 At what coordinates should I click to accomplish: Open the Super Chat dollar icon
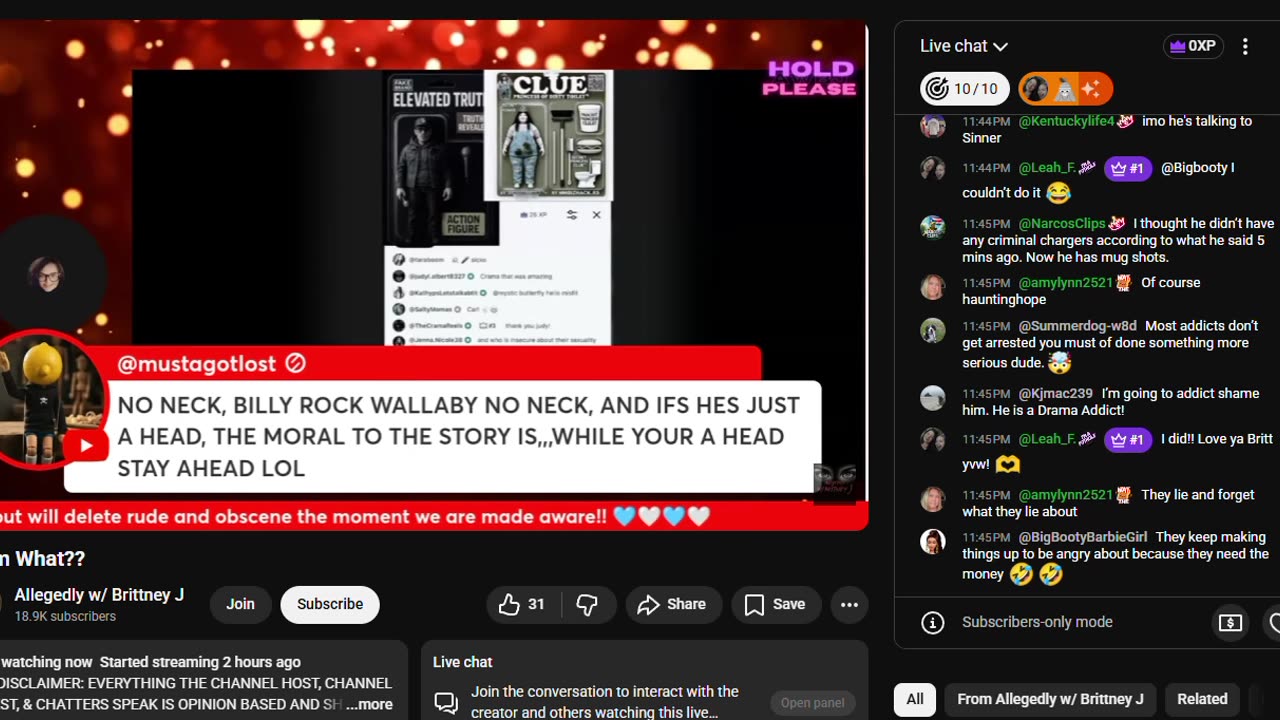click(1230, 623)
